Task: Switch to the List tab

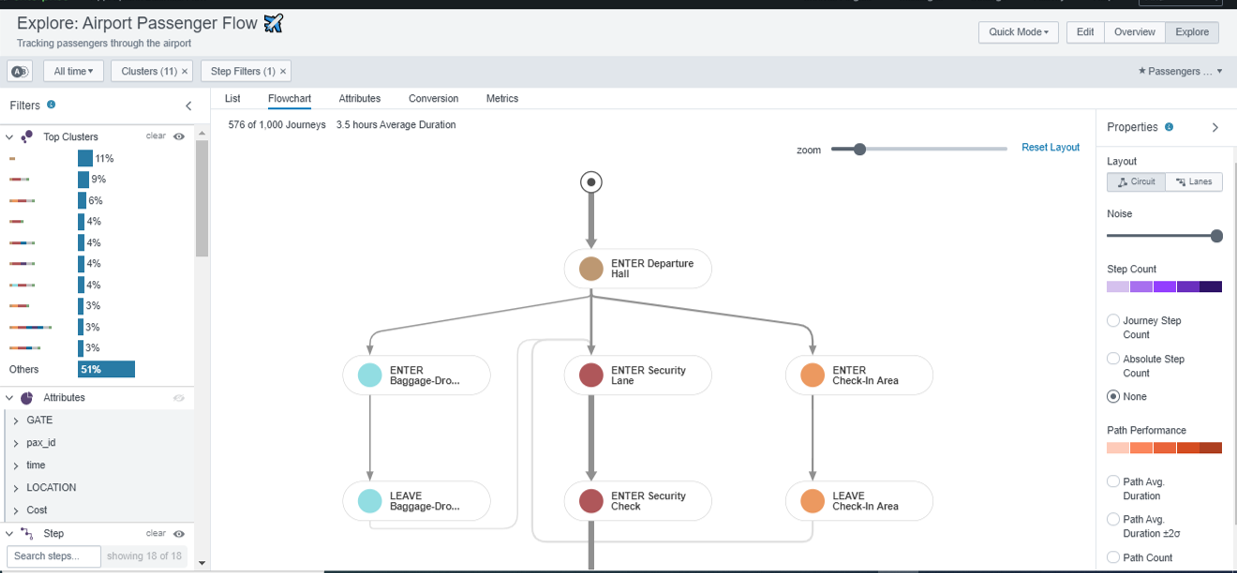Action: point(232,98)
